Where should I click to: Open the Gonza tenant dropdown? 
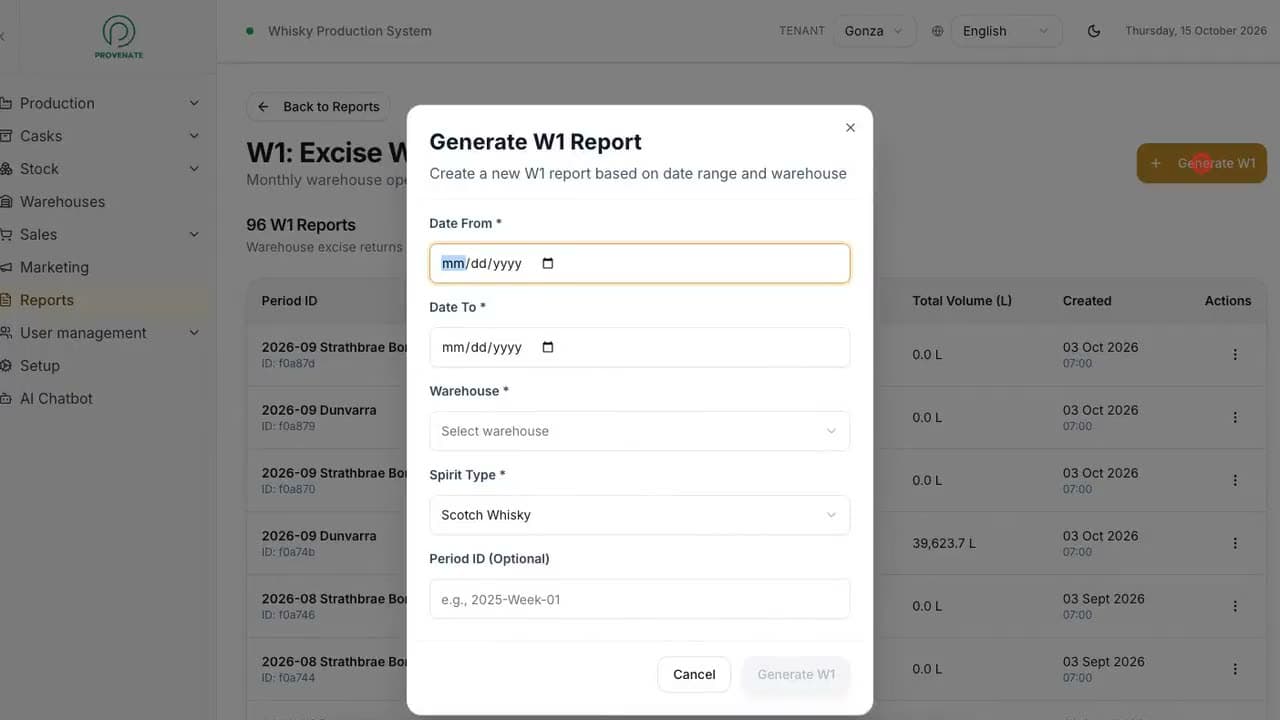pos(874,31)
